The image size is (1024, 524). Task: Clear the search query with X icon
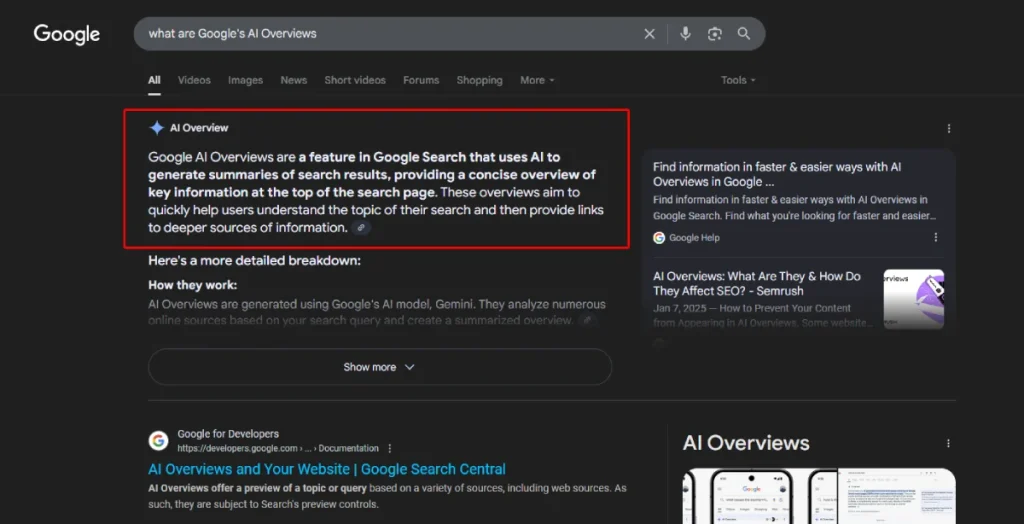click(649, 34)
